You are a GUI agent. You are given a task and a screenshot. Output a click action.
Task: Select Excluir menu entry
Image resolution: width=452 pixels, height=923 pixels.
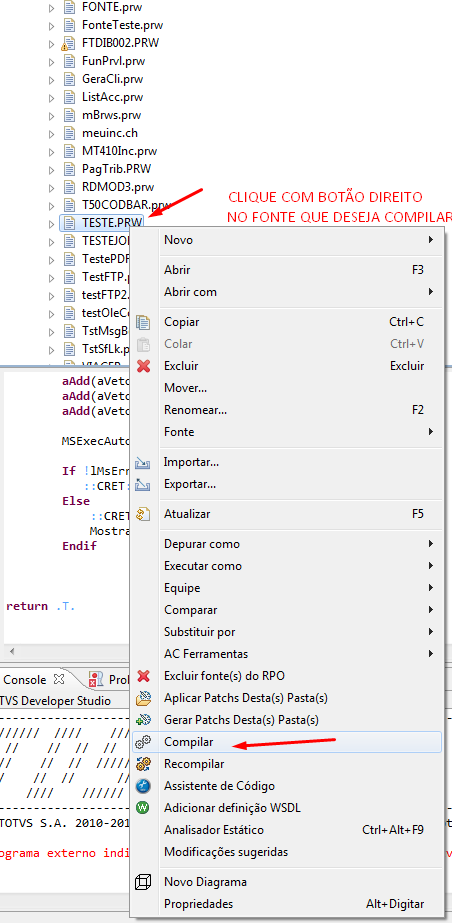point(287,366)
